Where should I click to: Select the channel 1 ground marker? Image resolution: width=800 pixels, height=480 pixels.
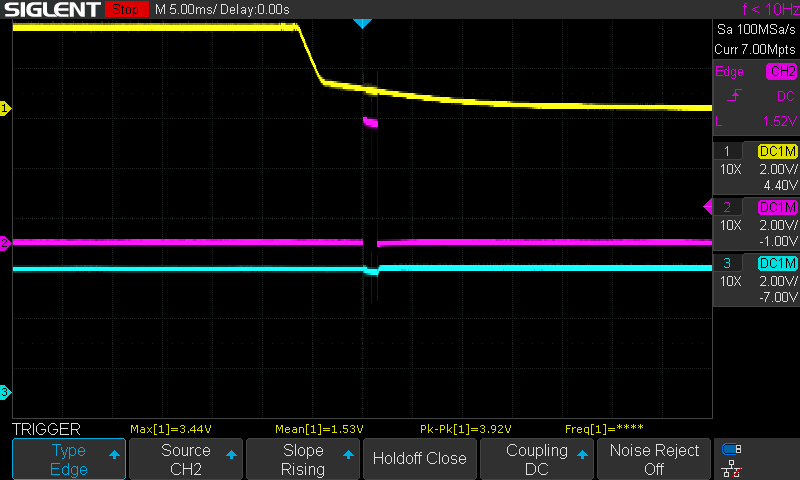pyautogui.click(x=5, y=108)
